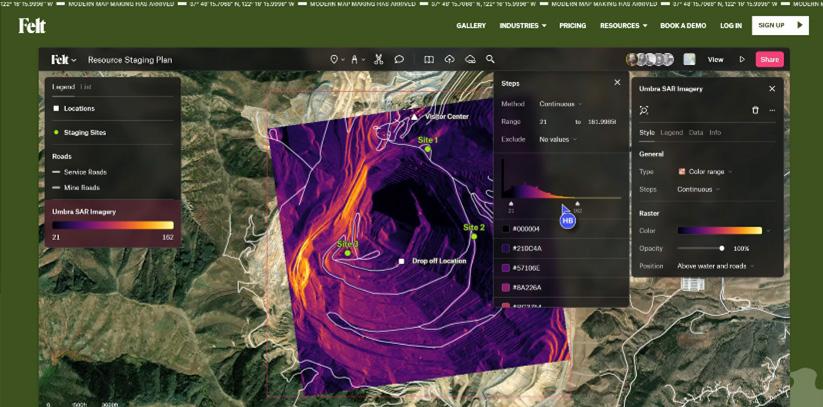The image size is (823, 407).
Task: Click the Opacity slider handle
Action: (x=722, y=248)
